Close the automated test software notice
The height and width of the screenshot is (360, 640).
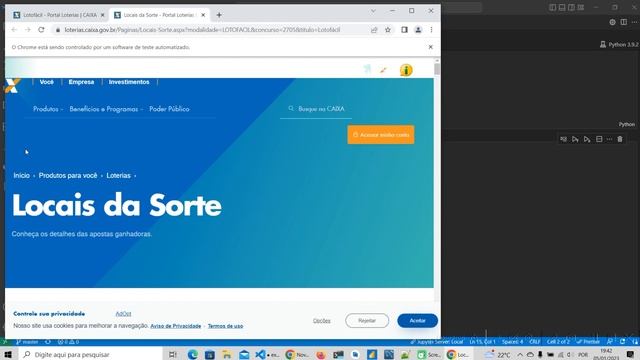431,47
